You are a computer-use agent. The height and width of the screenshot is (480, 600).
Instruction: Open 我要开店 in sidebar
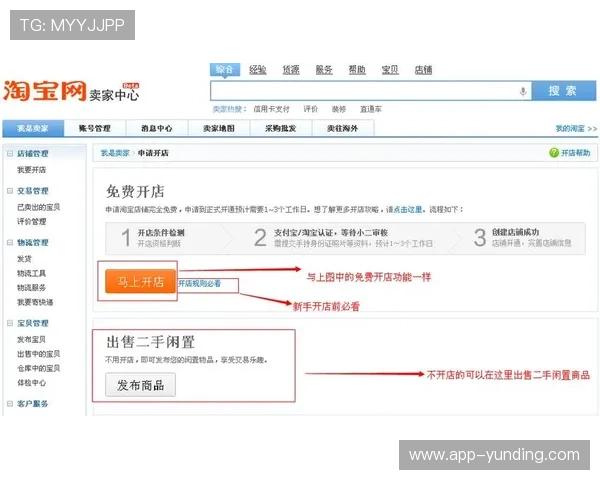click(x=31, y=170)
